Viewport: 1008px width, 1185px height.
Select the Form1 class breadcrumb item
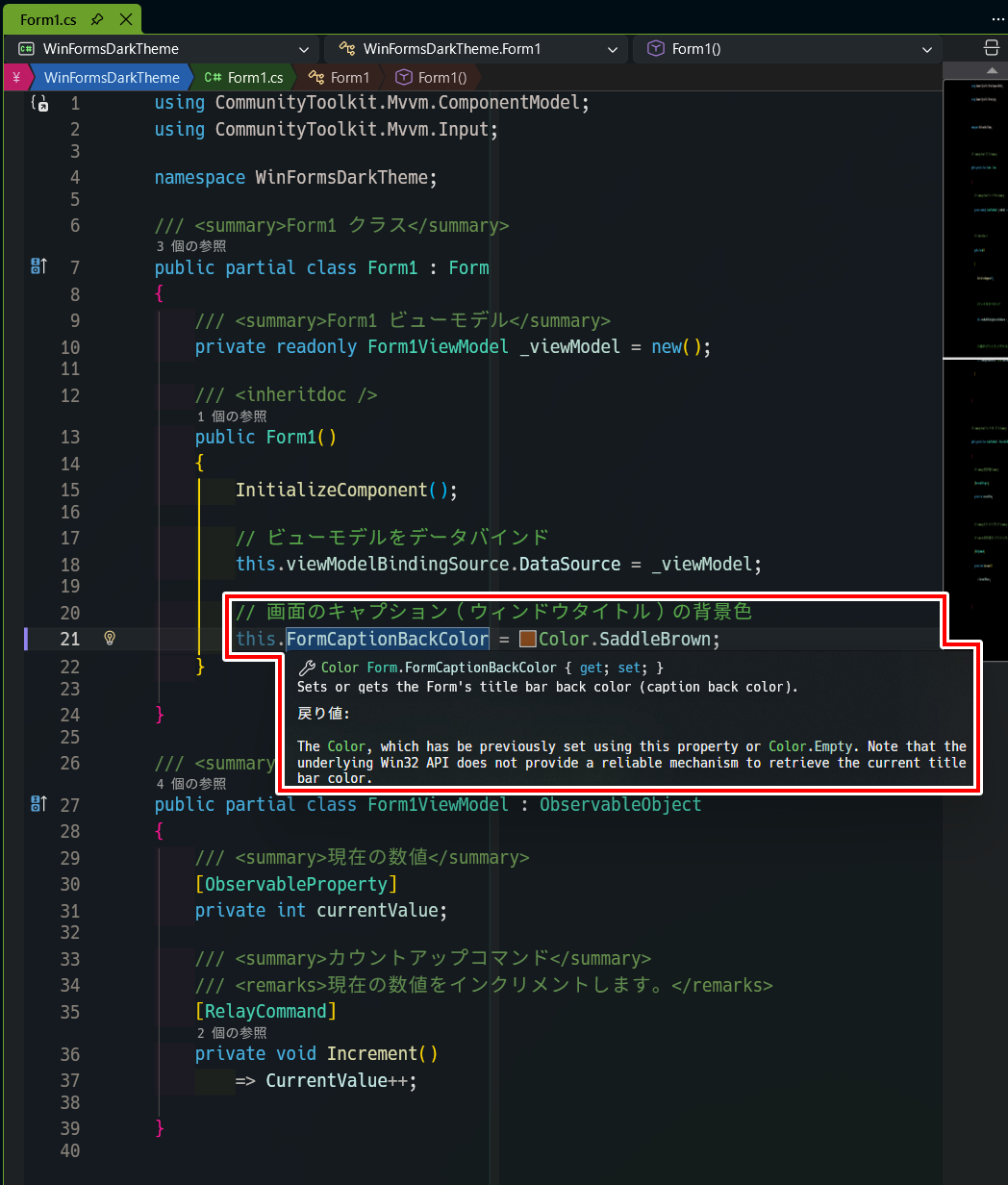(339, 78)
